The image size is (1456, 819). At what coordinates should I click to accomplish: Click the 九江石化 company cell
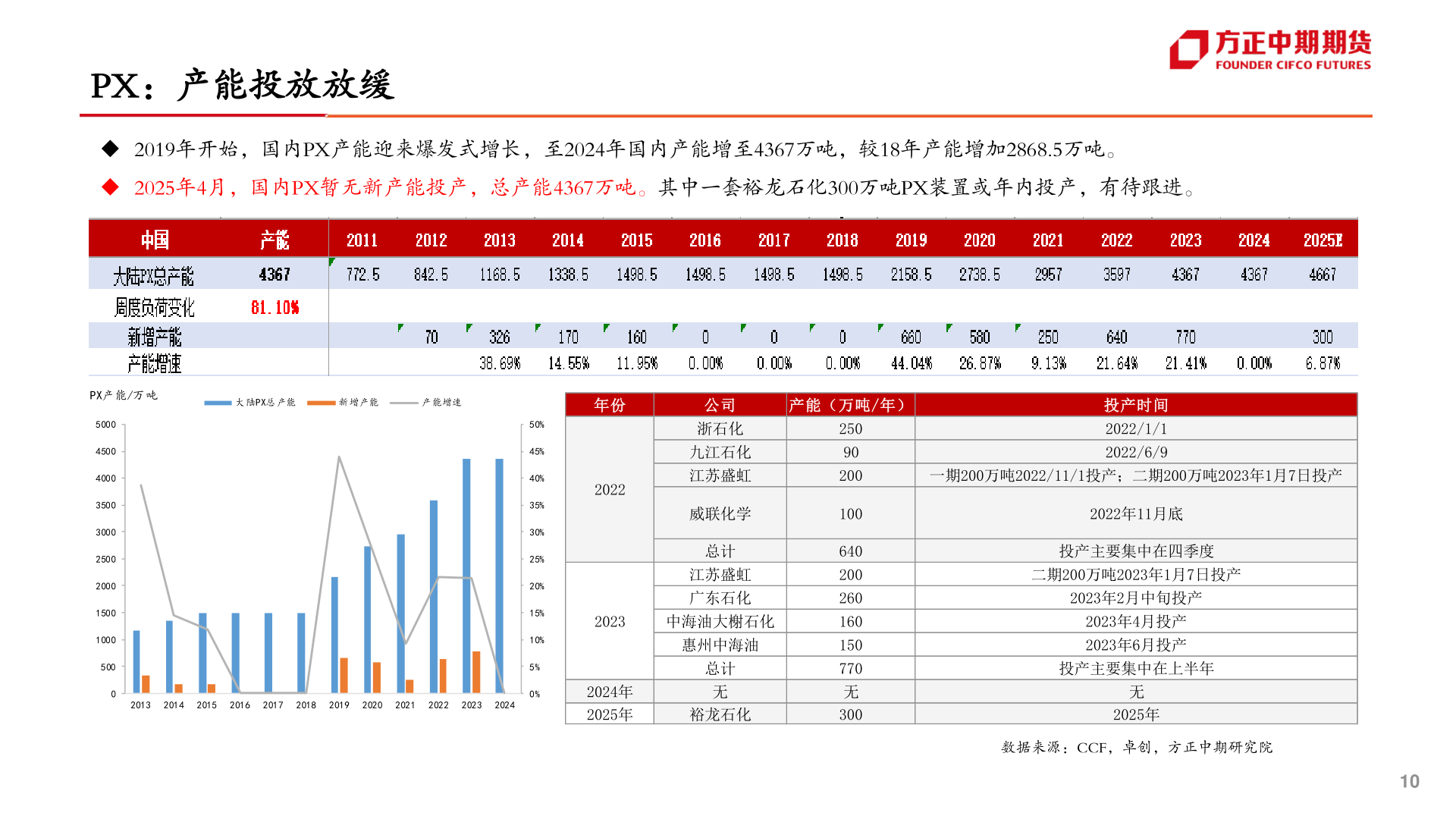(720, 452)
